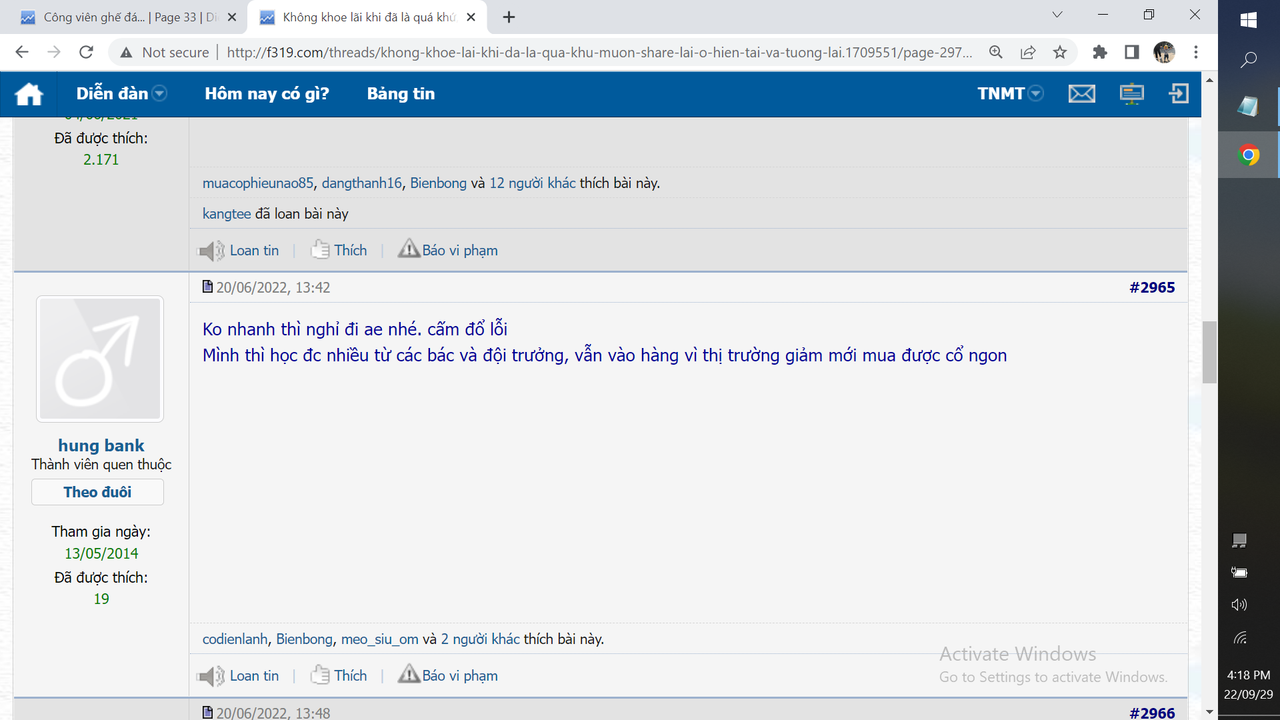Open the Extensions puzzle icon
1280x720 pixels.
coord(1100,52)
